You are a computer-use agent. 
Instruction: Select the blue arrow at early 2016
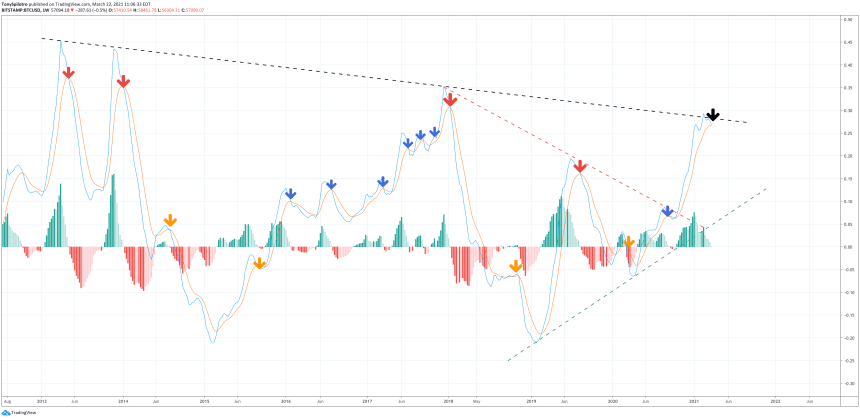coord(290,195)
